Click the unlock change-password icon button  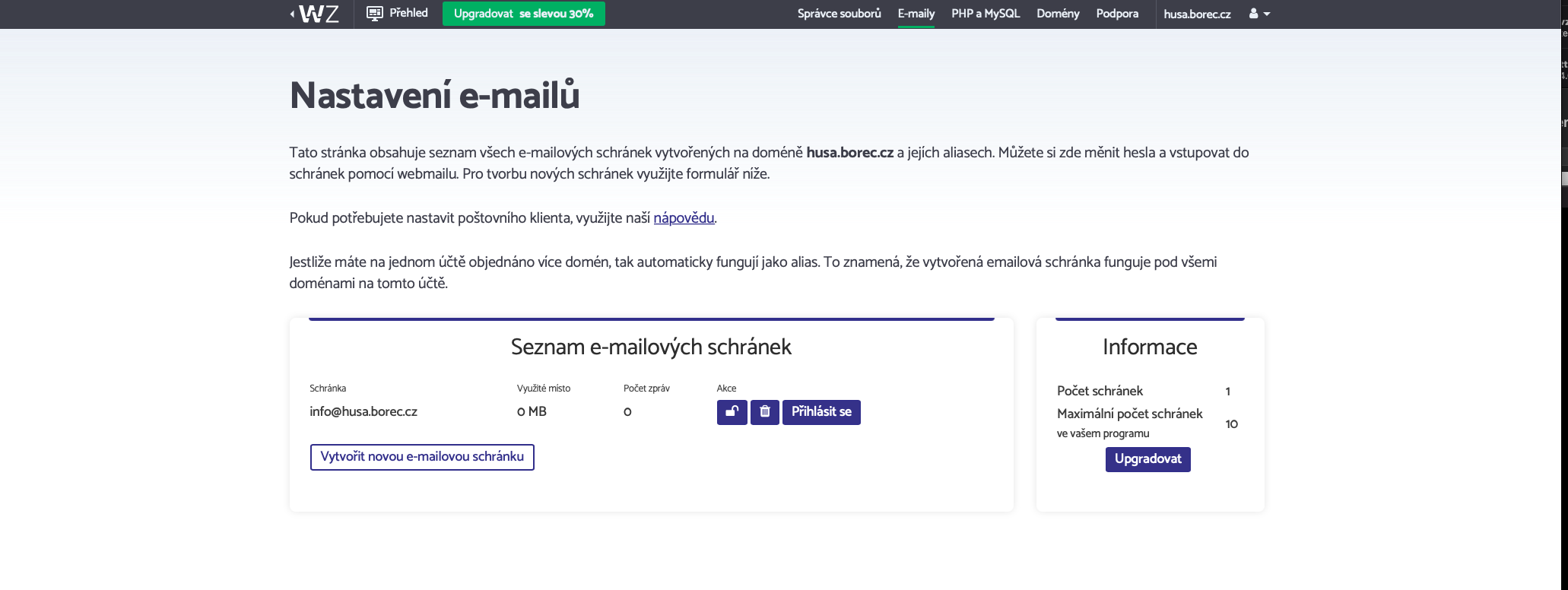(x=732, y=412)
